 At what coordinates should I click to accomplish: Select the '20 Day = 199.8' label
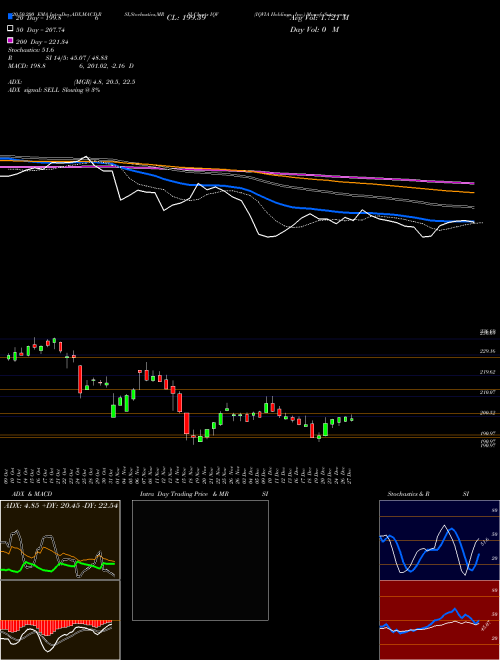(x=38, y=18)
